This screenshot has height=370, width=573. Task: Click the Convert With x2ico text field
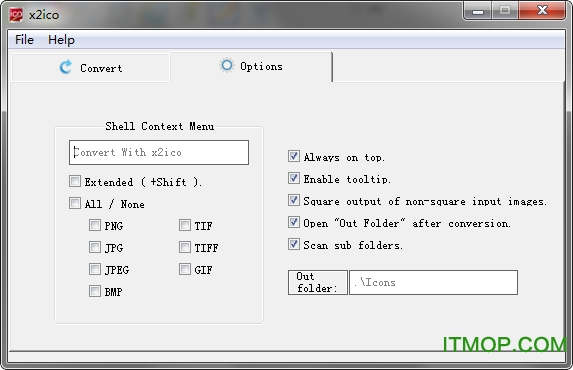click(159, 152)
